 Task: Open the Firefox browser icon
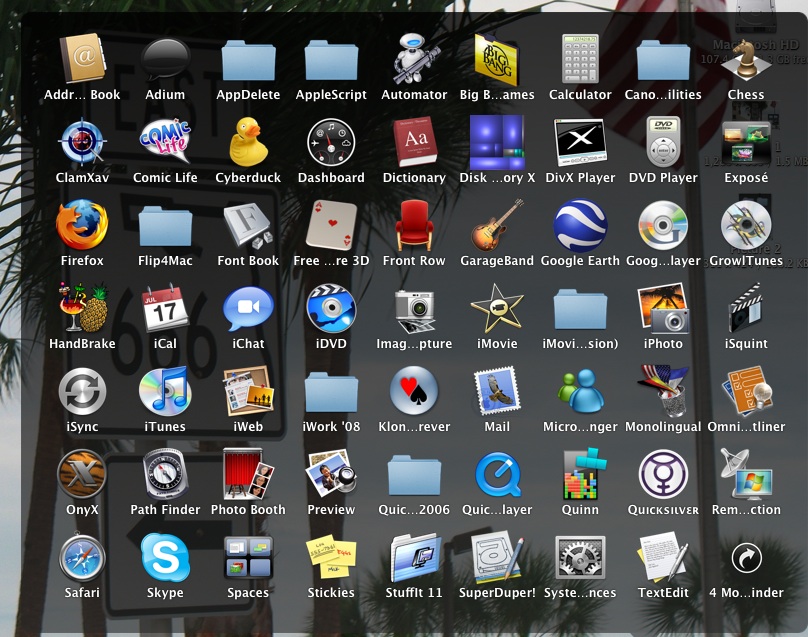pos(82,225)
